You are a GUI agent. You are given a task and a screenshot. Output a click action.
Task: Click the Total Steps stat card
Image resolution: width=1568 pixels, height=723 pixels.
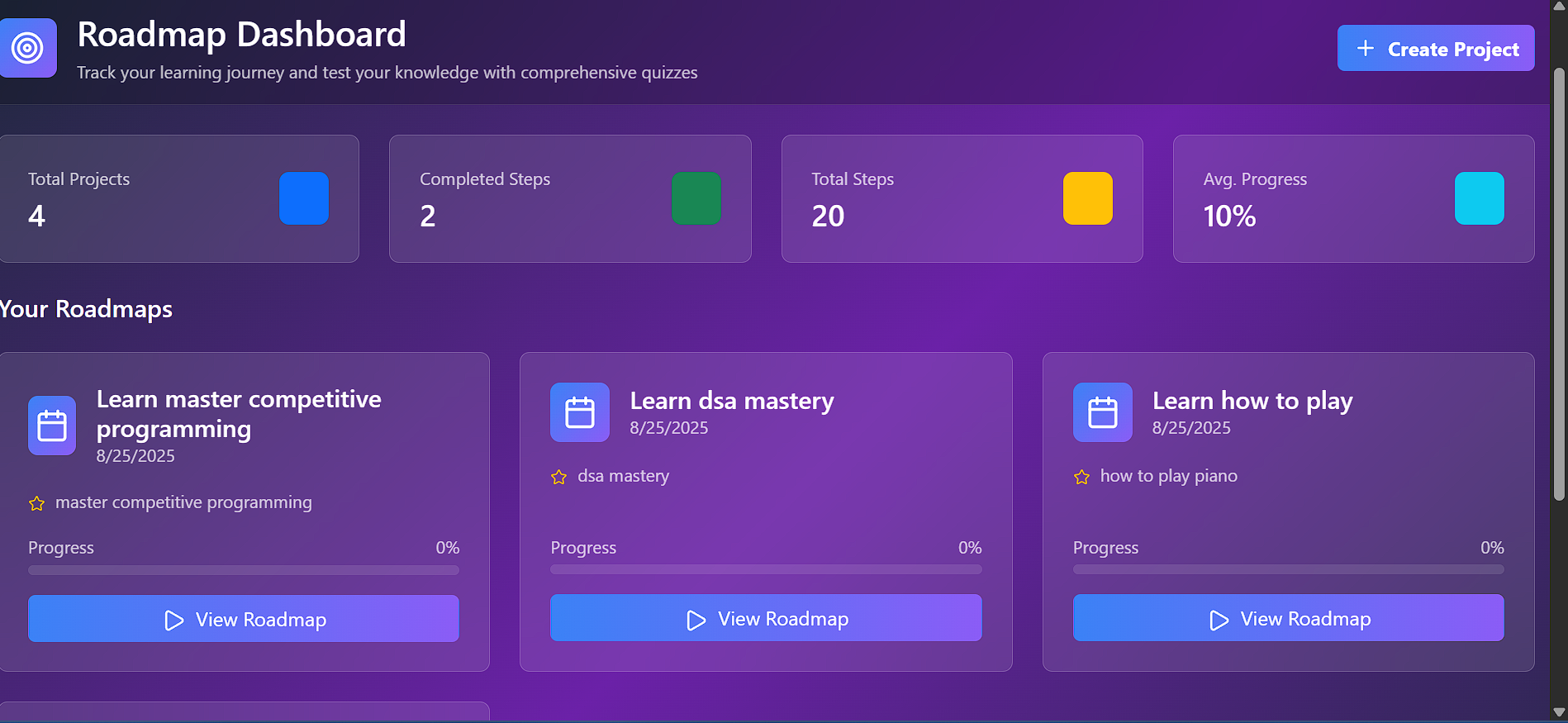(x=962, y=198)
